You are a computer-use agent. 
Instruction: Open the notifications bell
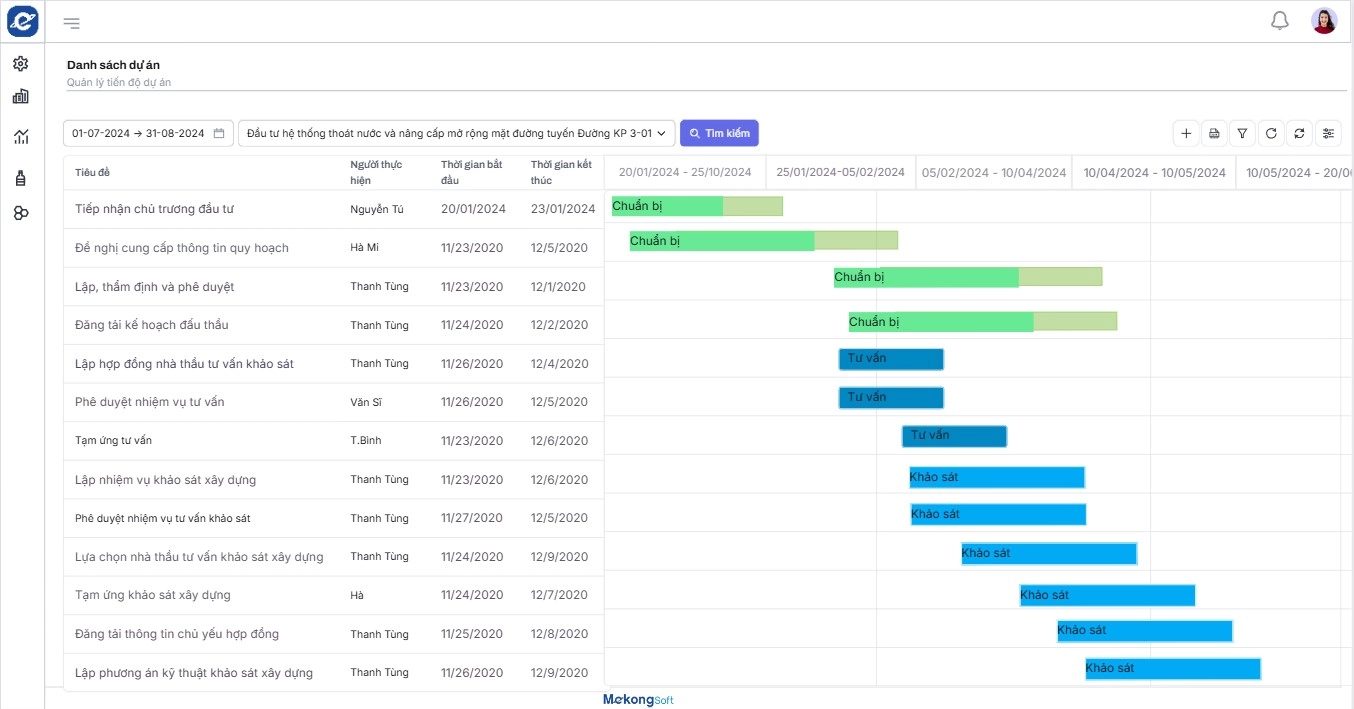click(1279, 21)
